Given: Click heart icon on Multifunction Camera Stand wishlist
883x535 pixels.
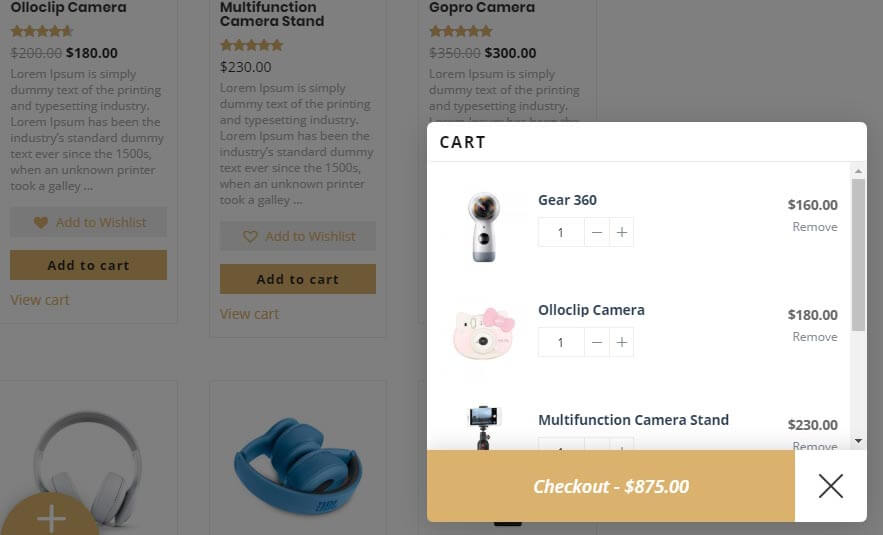Looking at the screenshot, I should click(x=250, y=236).
